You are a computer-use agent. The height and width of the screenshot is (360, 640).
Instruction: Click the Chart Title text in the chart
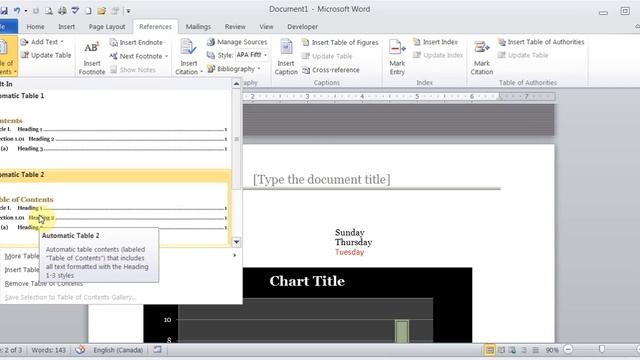(307, 281)
